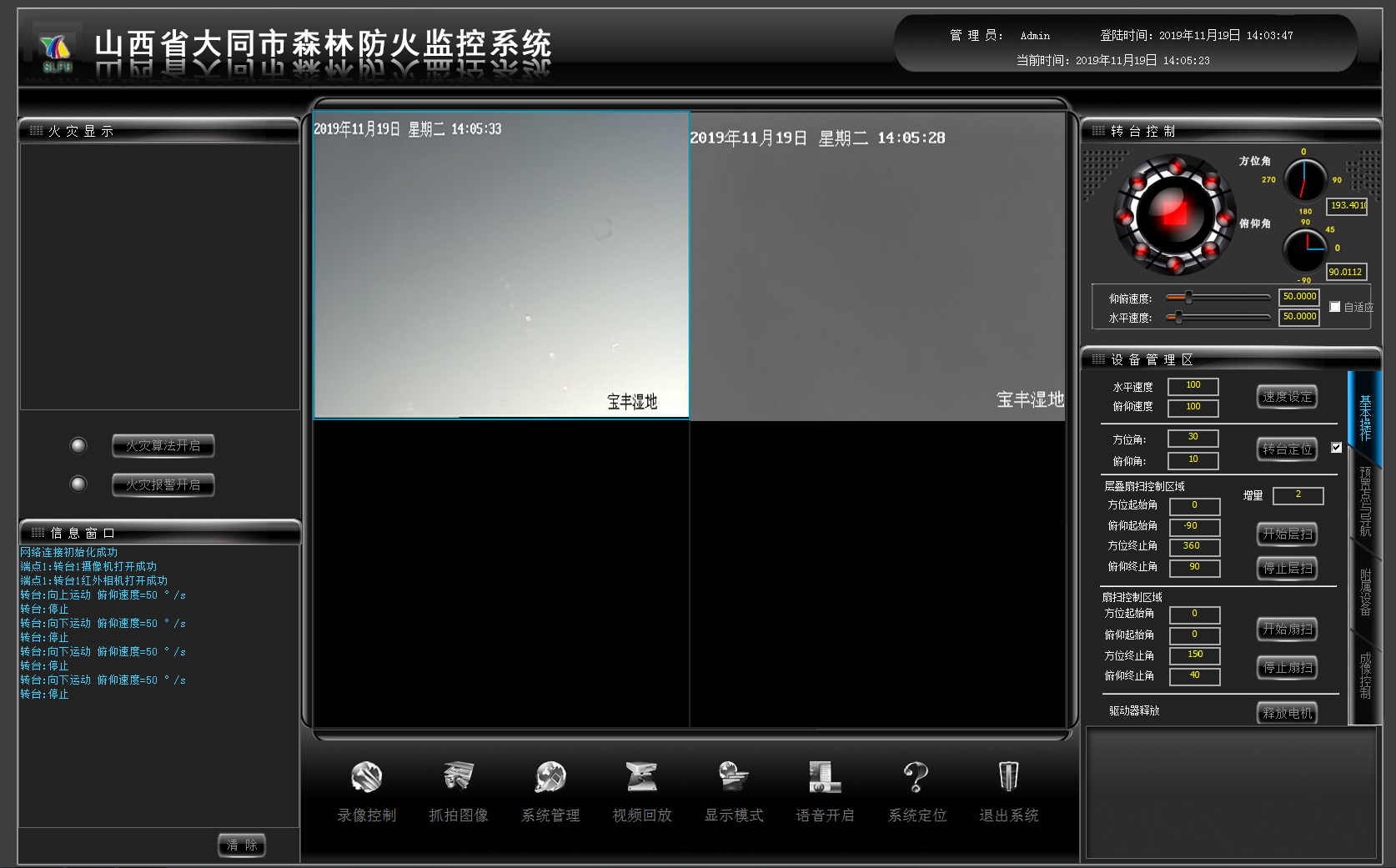Click the 仰俯速度 pitch speed slider
Viewport: 1396px width, 868px height.
pyautogui.click(x=1218, y=298)
